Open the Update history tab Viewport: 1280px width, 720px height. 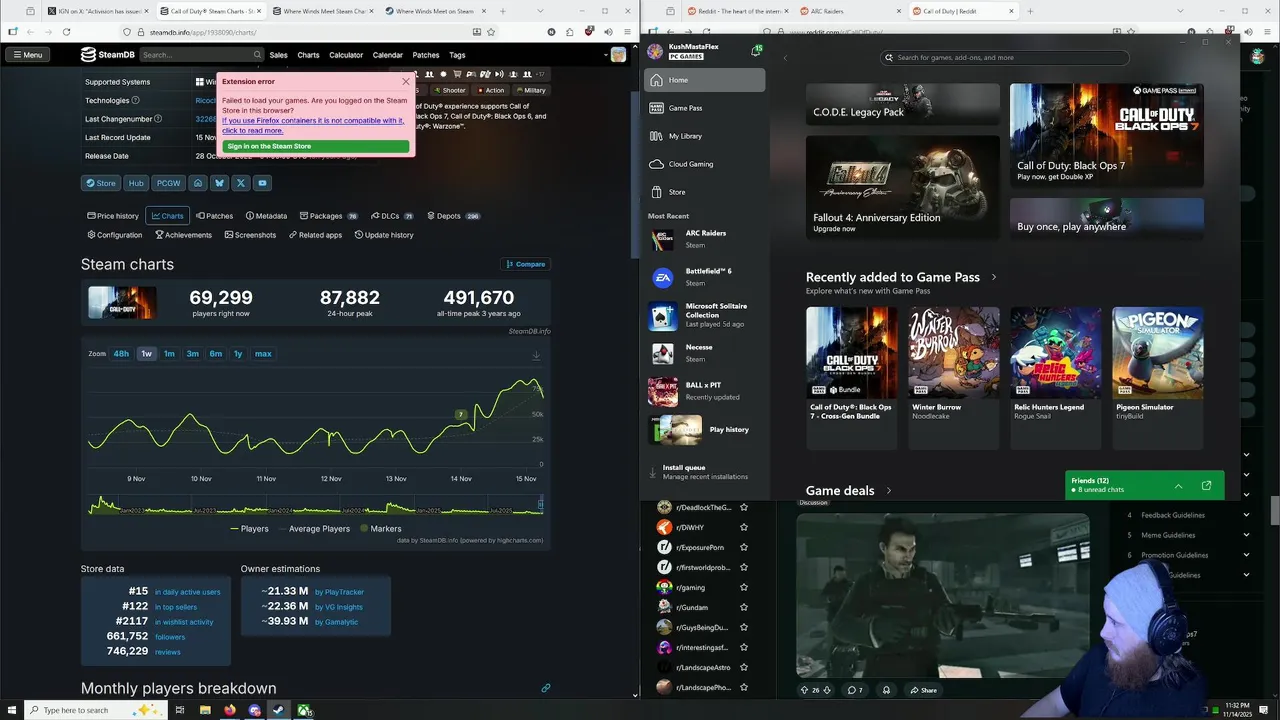pos(384,235)
